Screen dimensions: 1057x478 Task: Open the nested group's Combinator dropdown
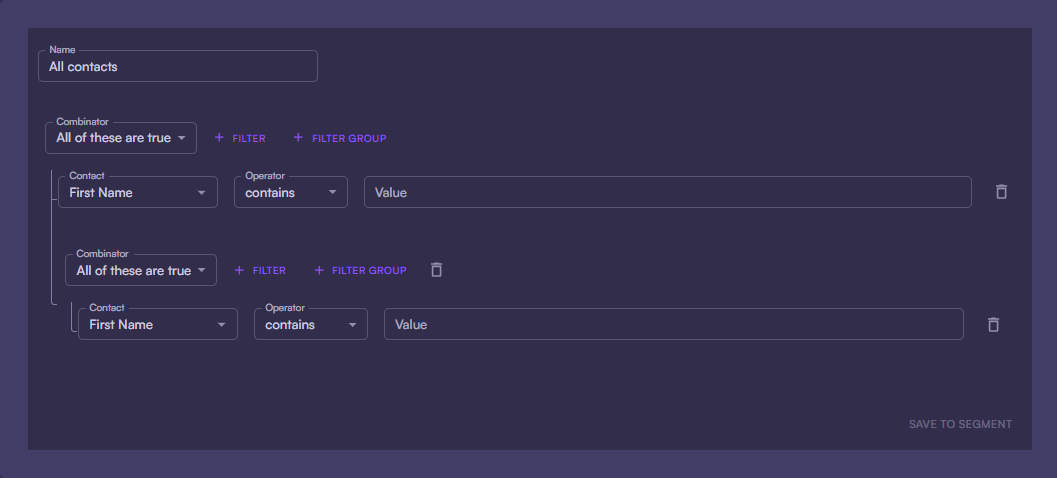pyautogui.click(x=141, y=270)
